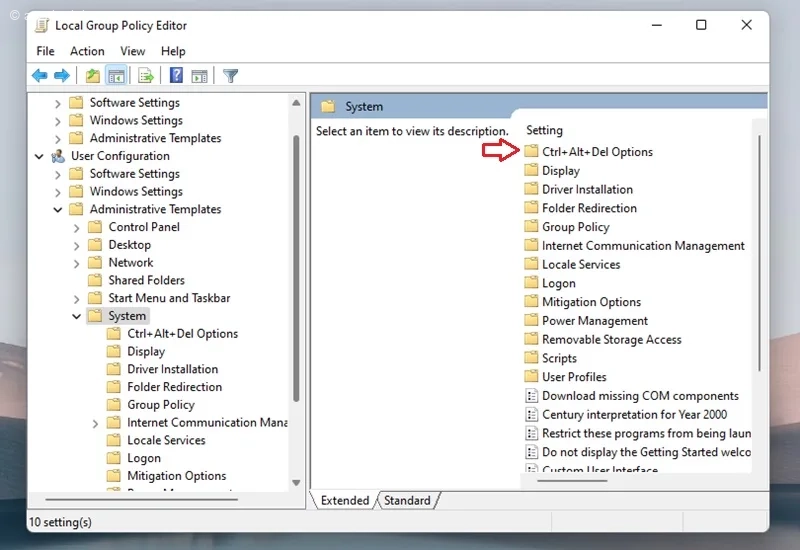Open the Action menu

tap(87, 51)
